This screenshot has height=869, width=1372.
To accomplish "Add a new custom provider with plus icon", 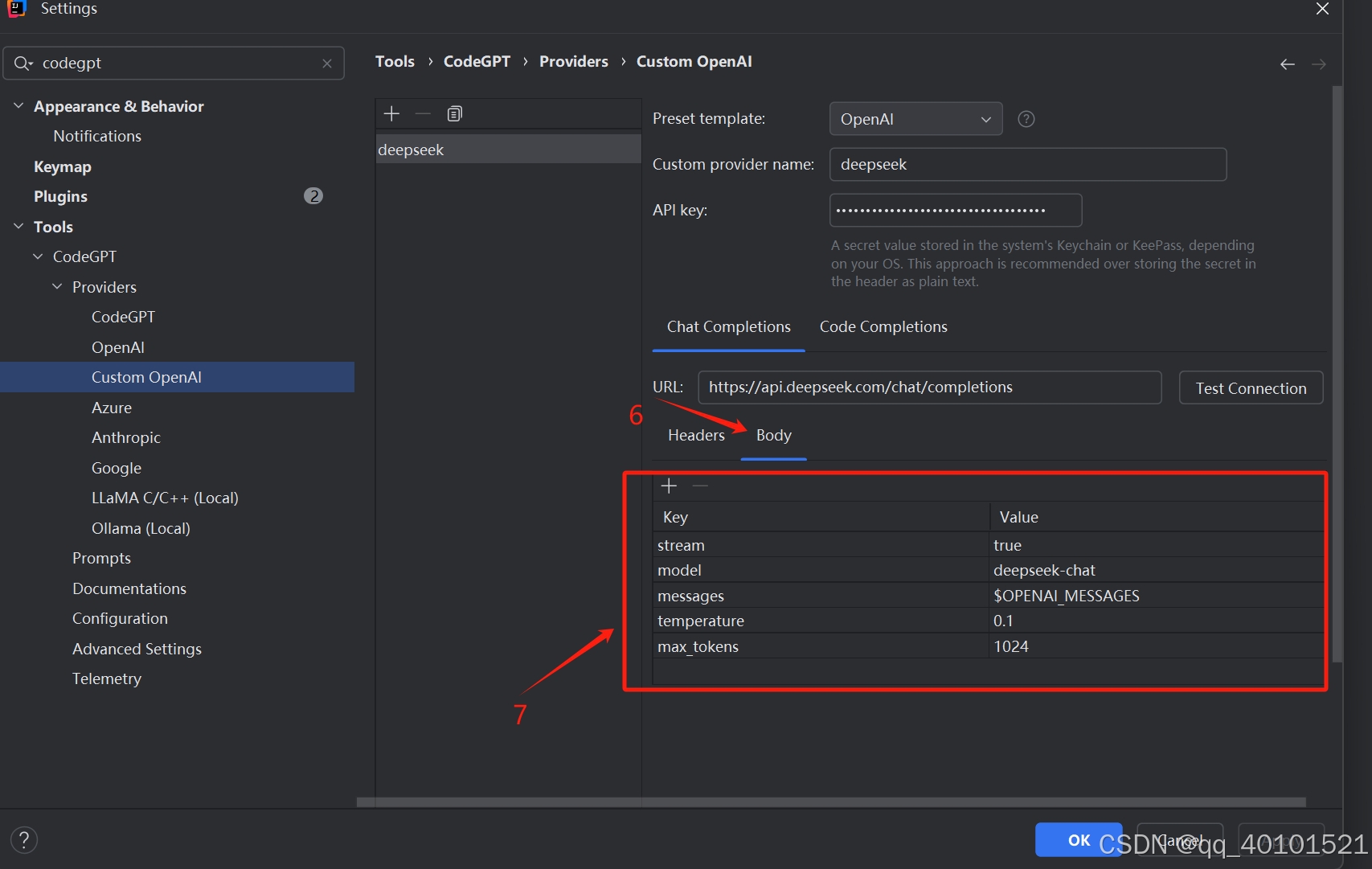I will (x=391, y=113).
